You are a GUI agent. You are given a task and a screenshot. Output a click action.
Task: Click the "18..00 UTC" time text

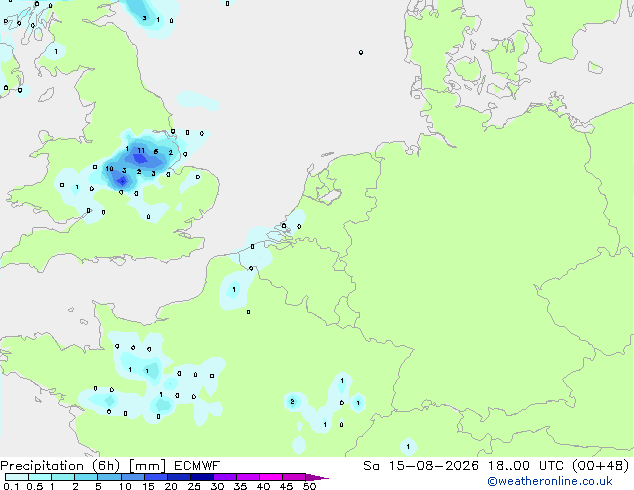[526, 466]
